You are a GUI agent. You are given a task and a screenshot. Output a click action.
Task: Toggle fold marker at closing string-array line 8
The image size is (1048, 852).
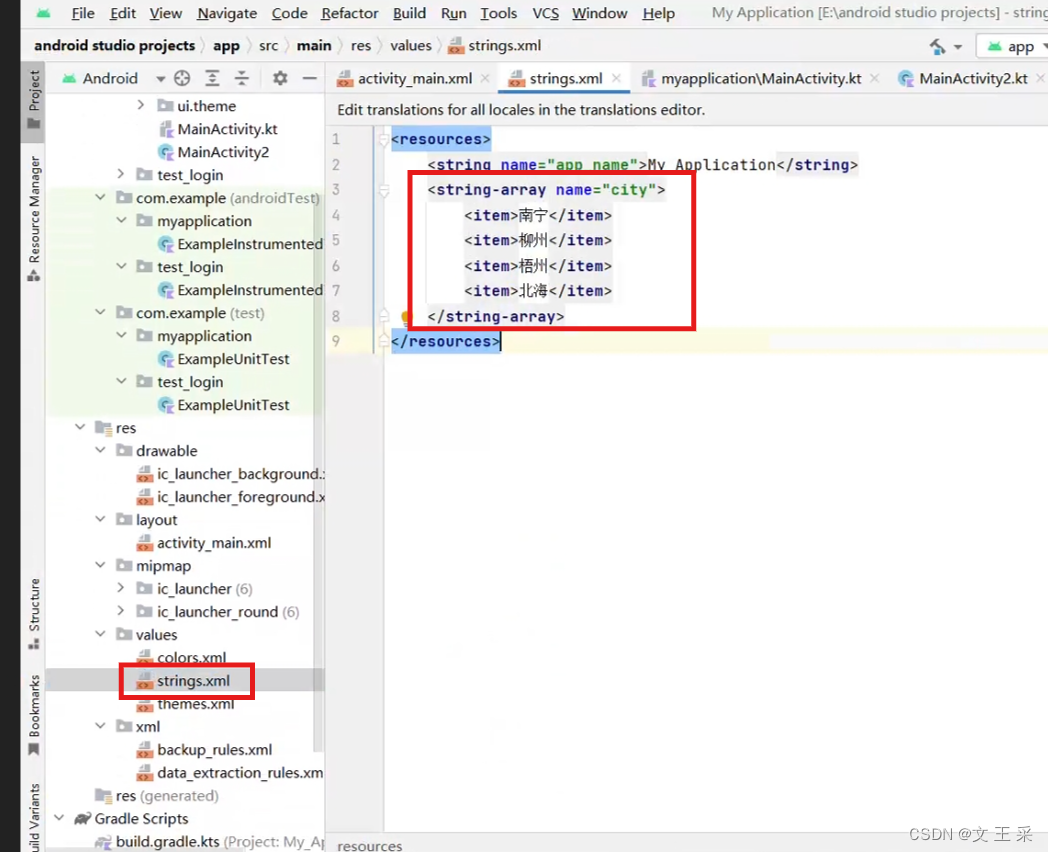point(384,315)
